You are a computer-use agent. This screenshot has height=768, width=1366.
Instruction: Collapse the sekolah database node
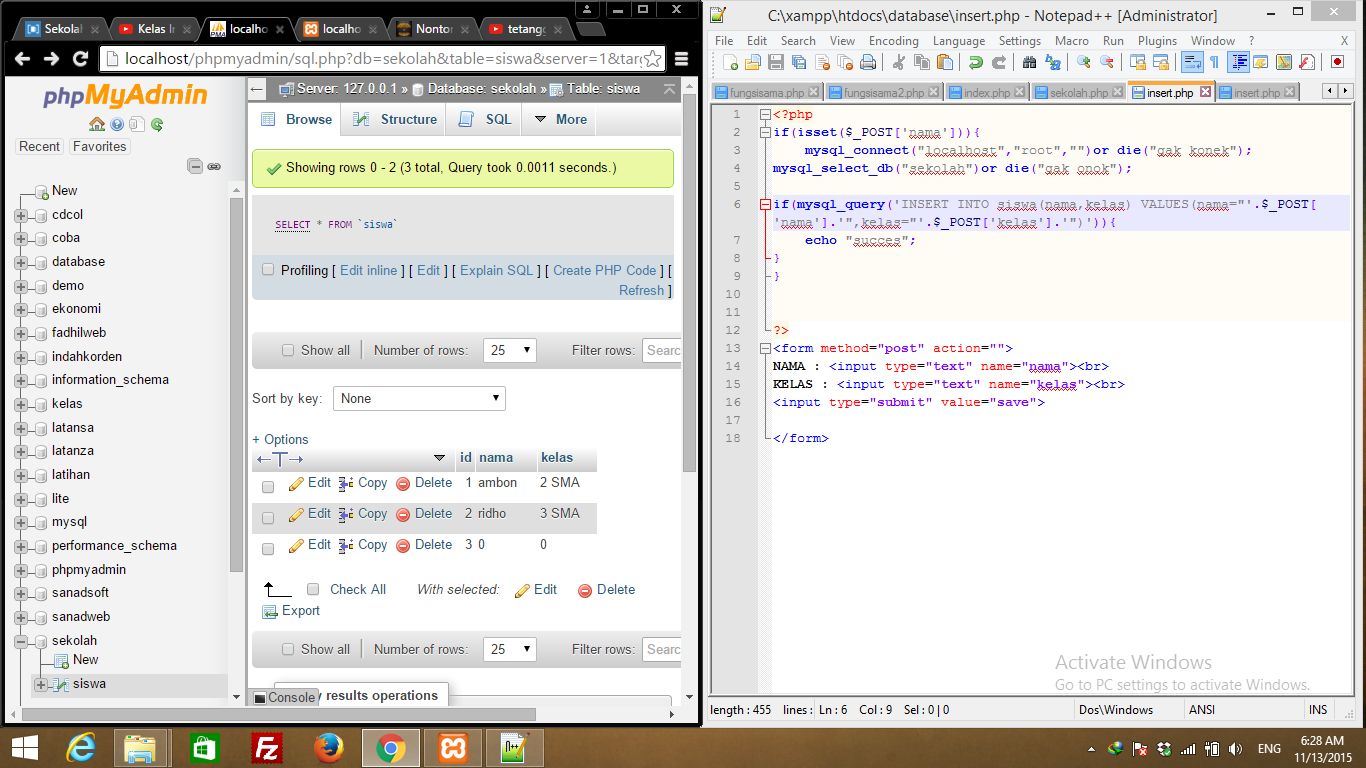(21, 641)
